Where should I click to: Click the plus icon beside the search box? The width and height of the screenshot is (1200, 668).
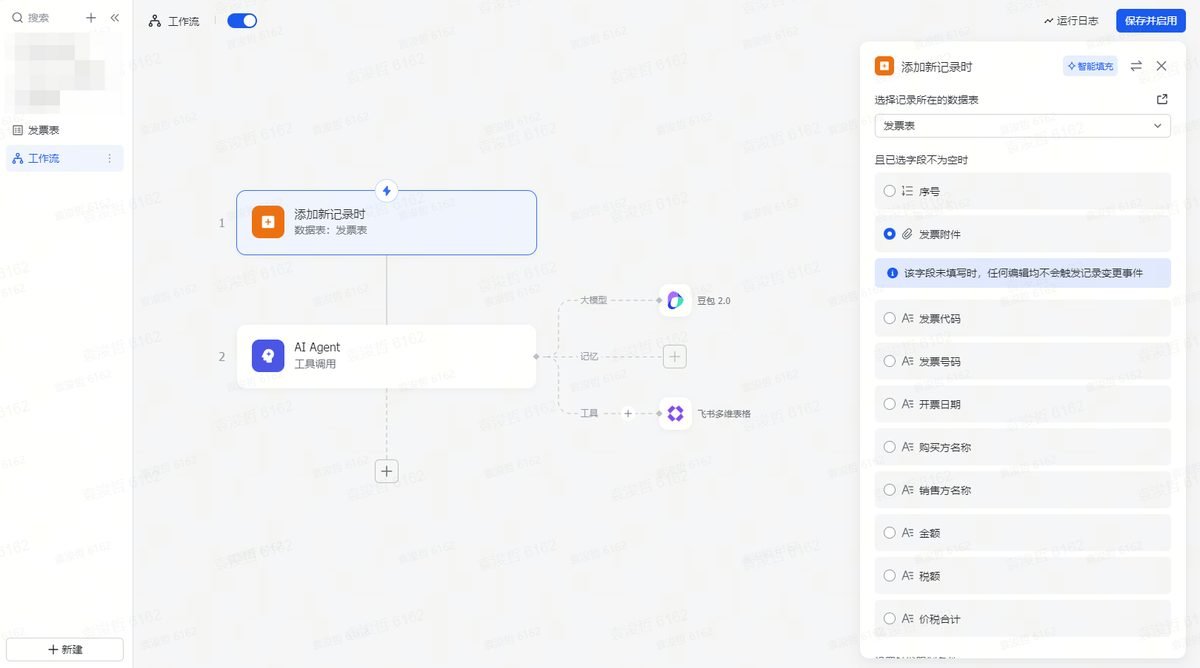91,18
